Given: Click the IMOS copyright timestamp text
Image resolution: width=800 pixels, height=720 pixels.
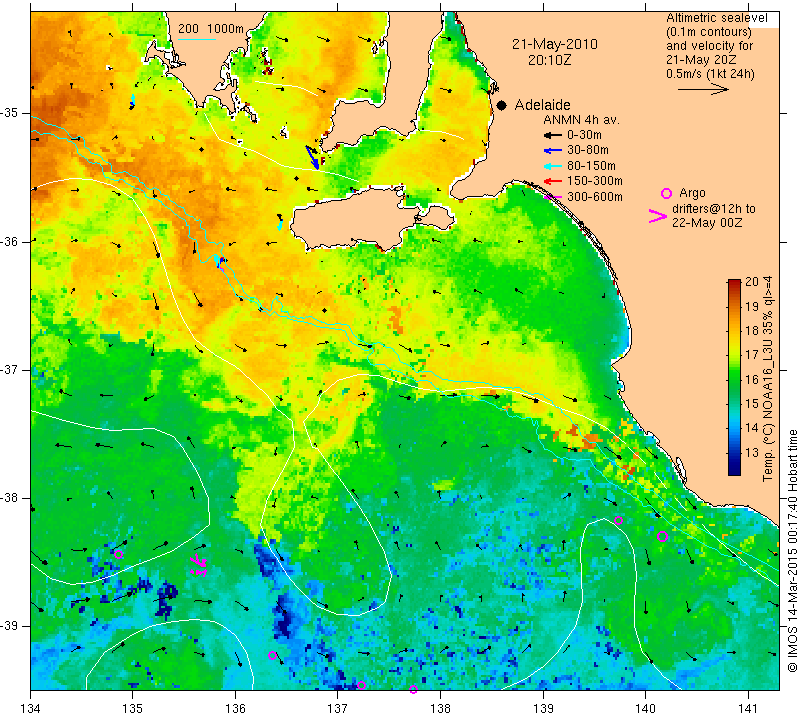Looking at the screenshot, I should click(792, 550).
